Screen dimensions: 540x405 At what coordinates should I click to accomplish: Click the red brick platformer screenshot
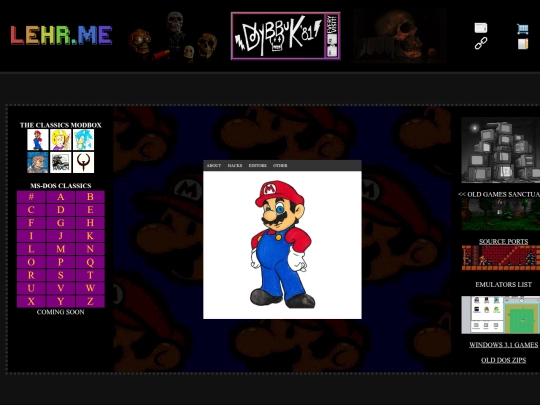pyautogui.click(x=501, y=258)
